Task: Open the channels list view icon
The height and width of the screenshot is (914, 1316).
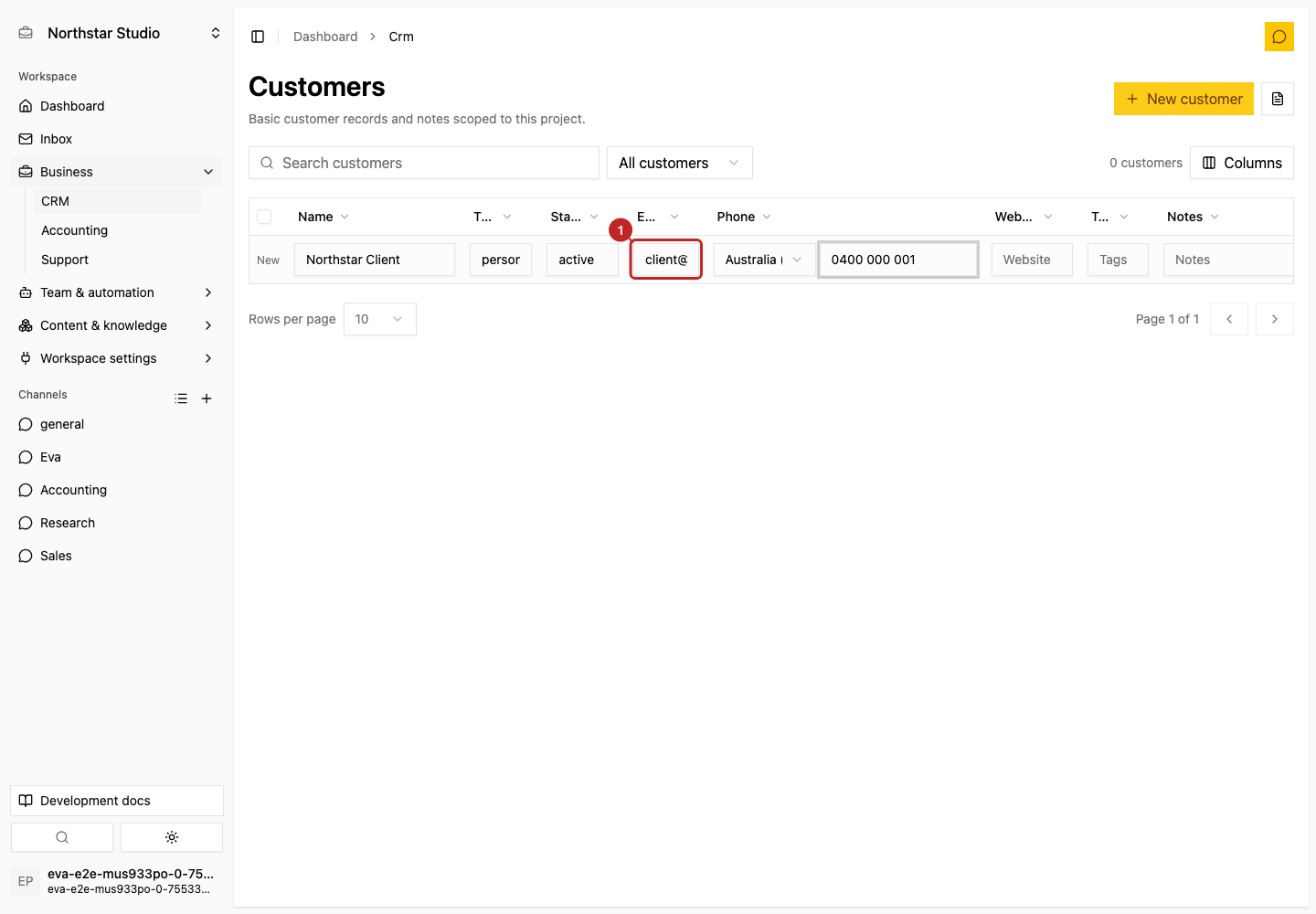Action: click(181, 399)
